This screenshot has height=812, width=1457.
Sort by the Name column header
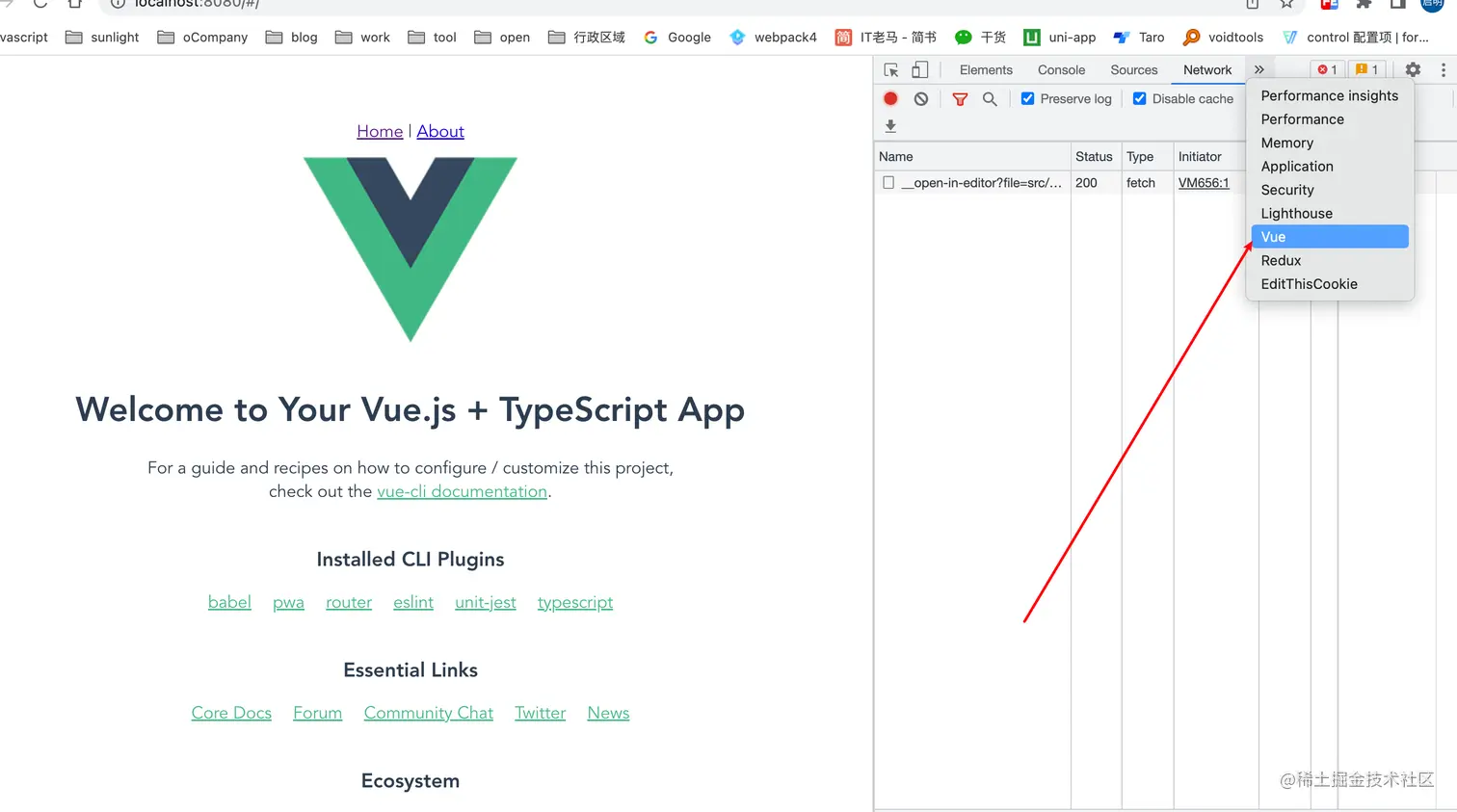click(972, 156)
